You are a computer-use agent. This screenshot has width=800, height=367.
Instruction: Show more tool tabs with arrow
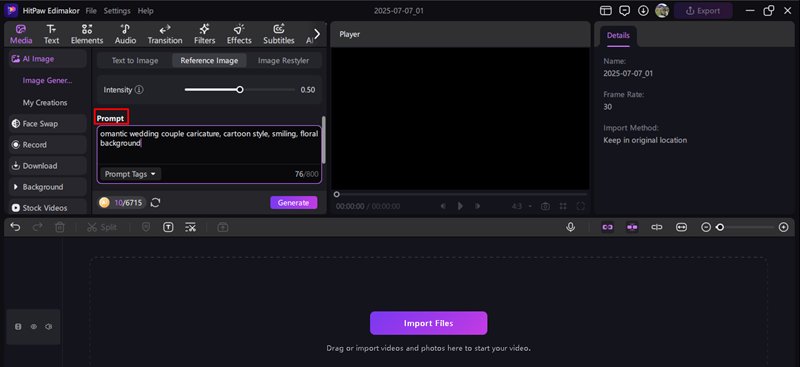317,34
